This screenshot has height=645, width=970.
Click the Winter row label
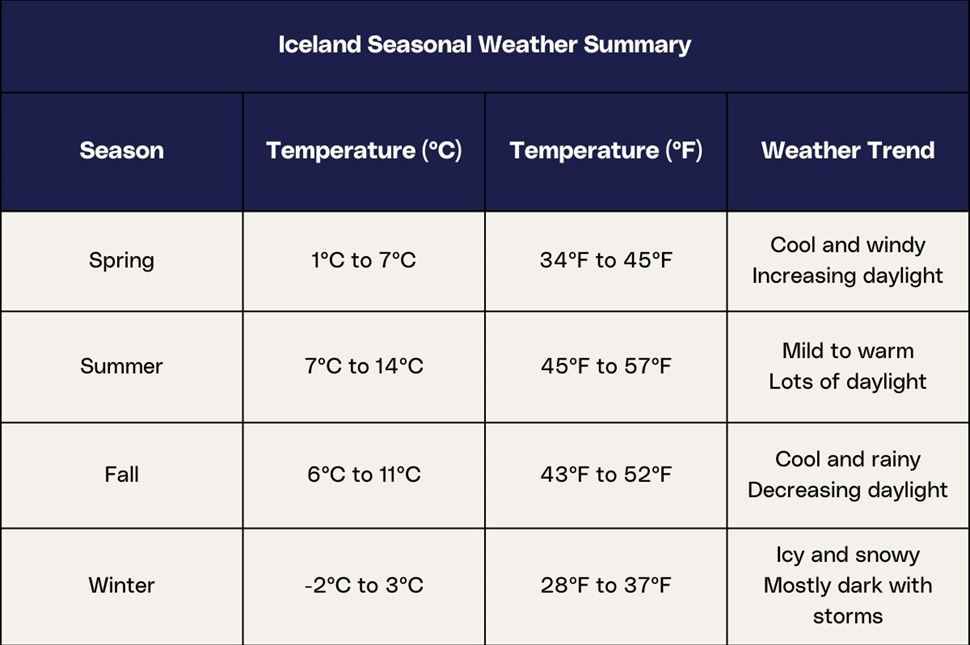point(121,585)
